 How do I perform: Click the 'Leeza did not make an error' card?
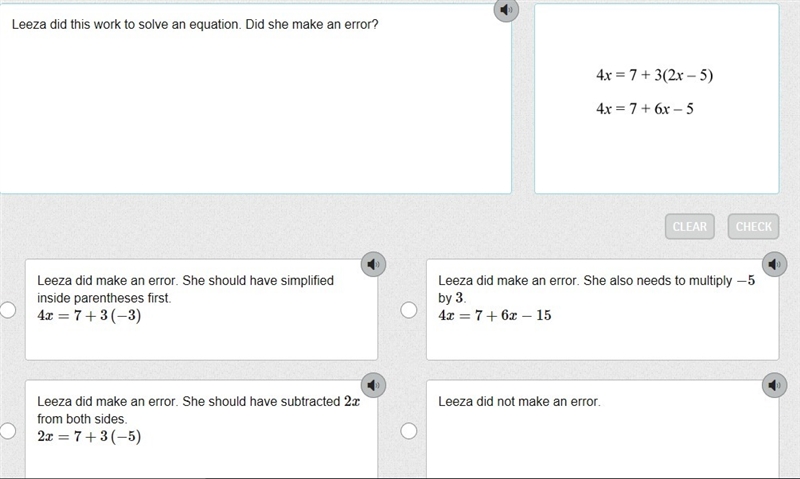click(603, 428)
